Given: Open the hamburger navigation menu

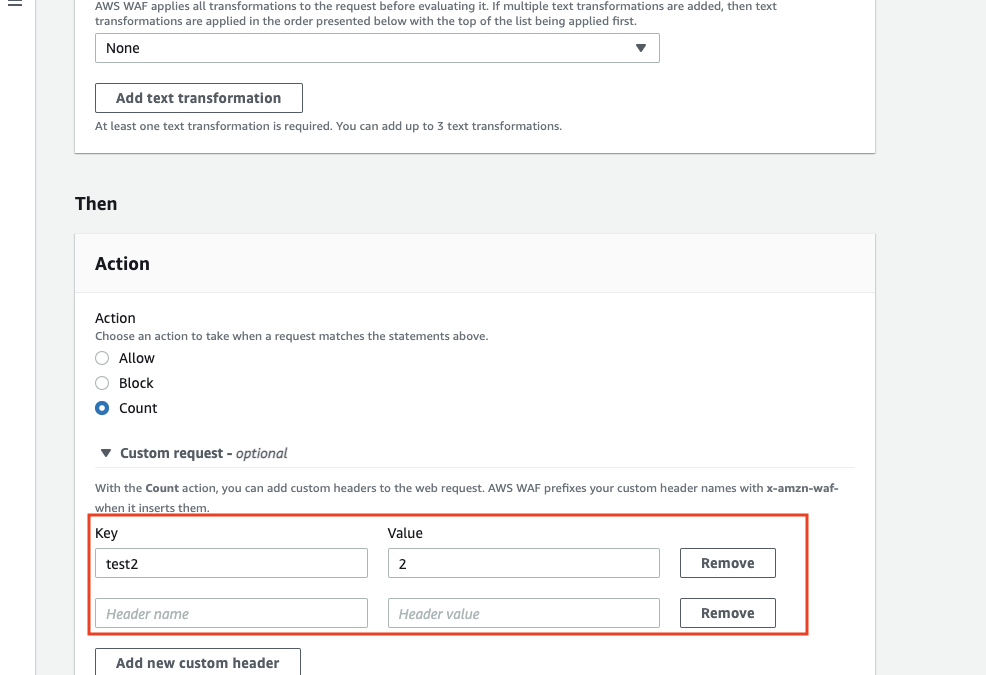Looking at the screenshot, I should point(14,3).
